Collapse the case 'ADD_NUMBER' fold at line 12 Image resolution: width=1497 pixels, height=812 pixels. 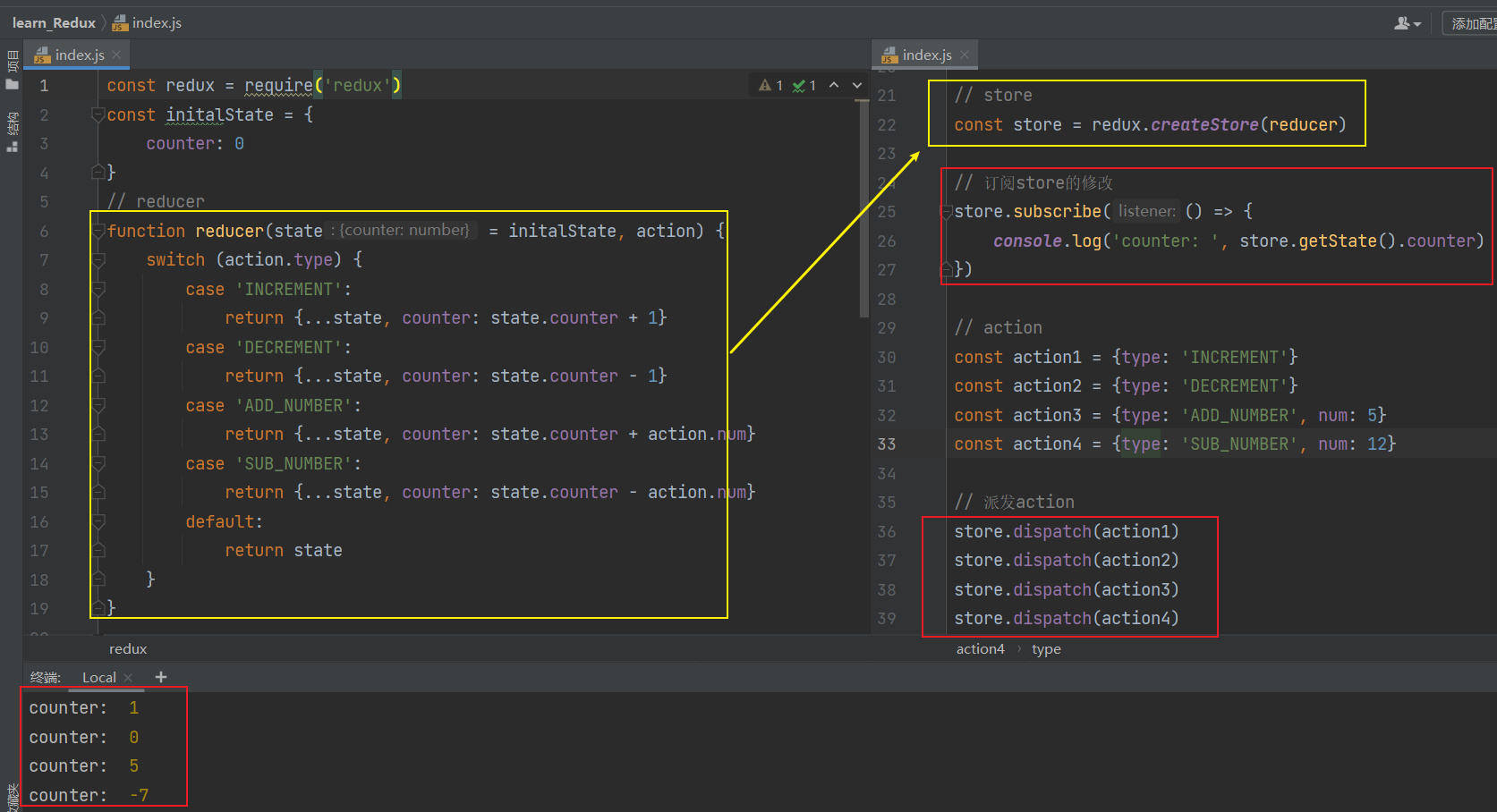tap(98, 405)
